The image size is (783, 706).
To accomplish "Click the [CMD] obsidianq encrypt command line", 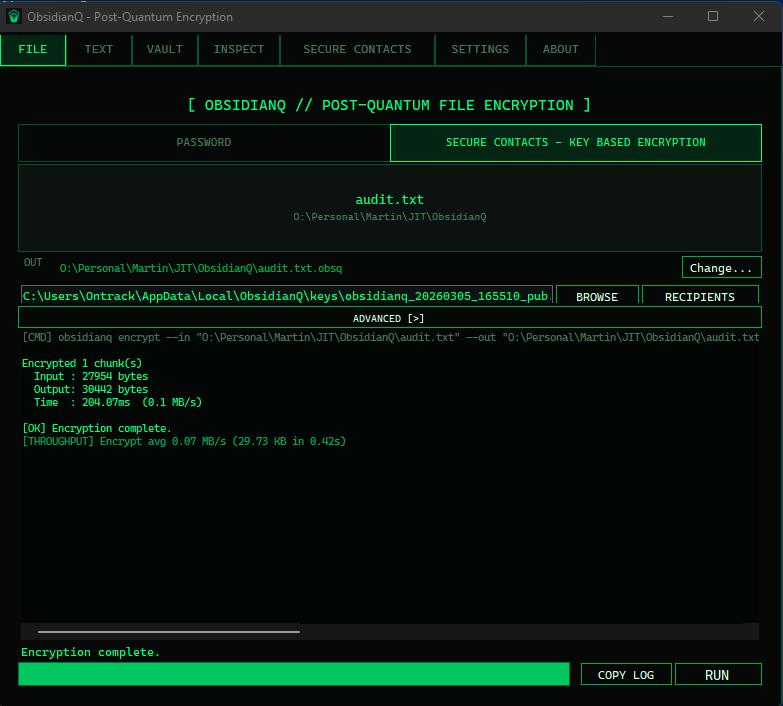I will (391, 338).
